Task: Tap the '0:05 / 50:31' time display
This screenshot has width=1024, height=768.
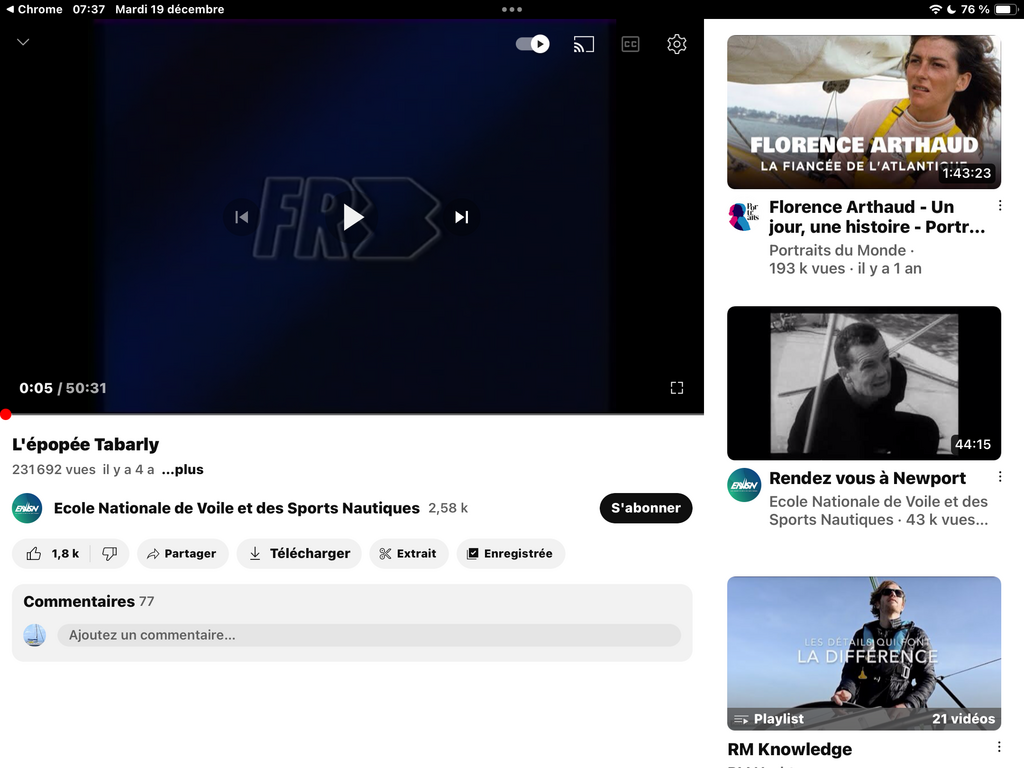Action: (x=63, y=388)
